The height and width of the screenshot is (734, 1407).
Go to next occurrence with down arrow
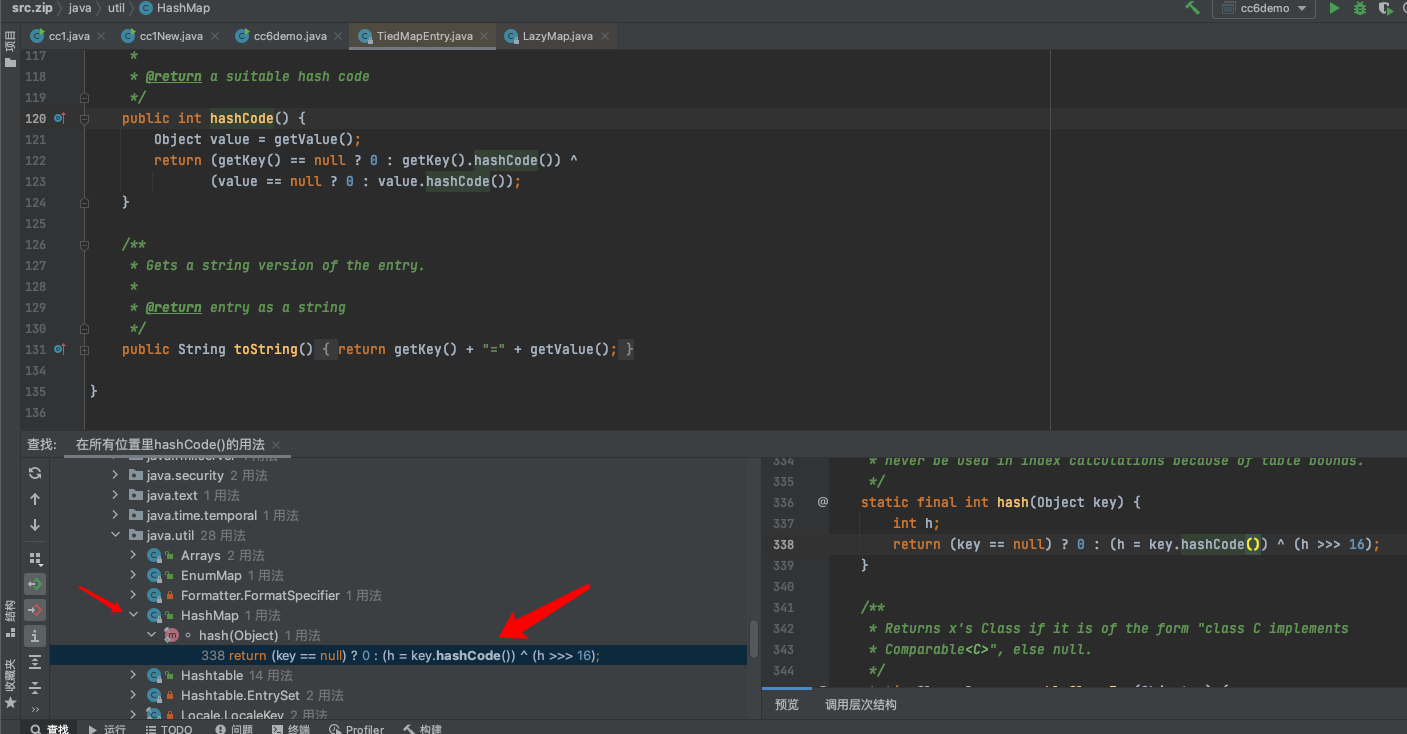click(35, 525)
